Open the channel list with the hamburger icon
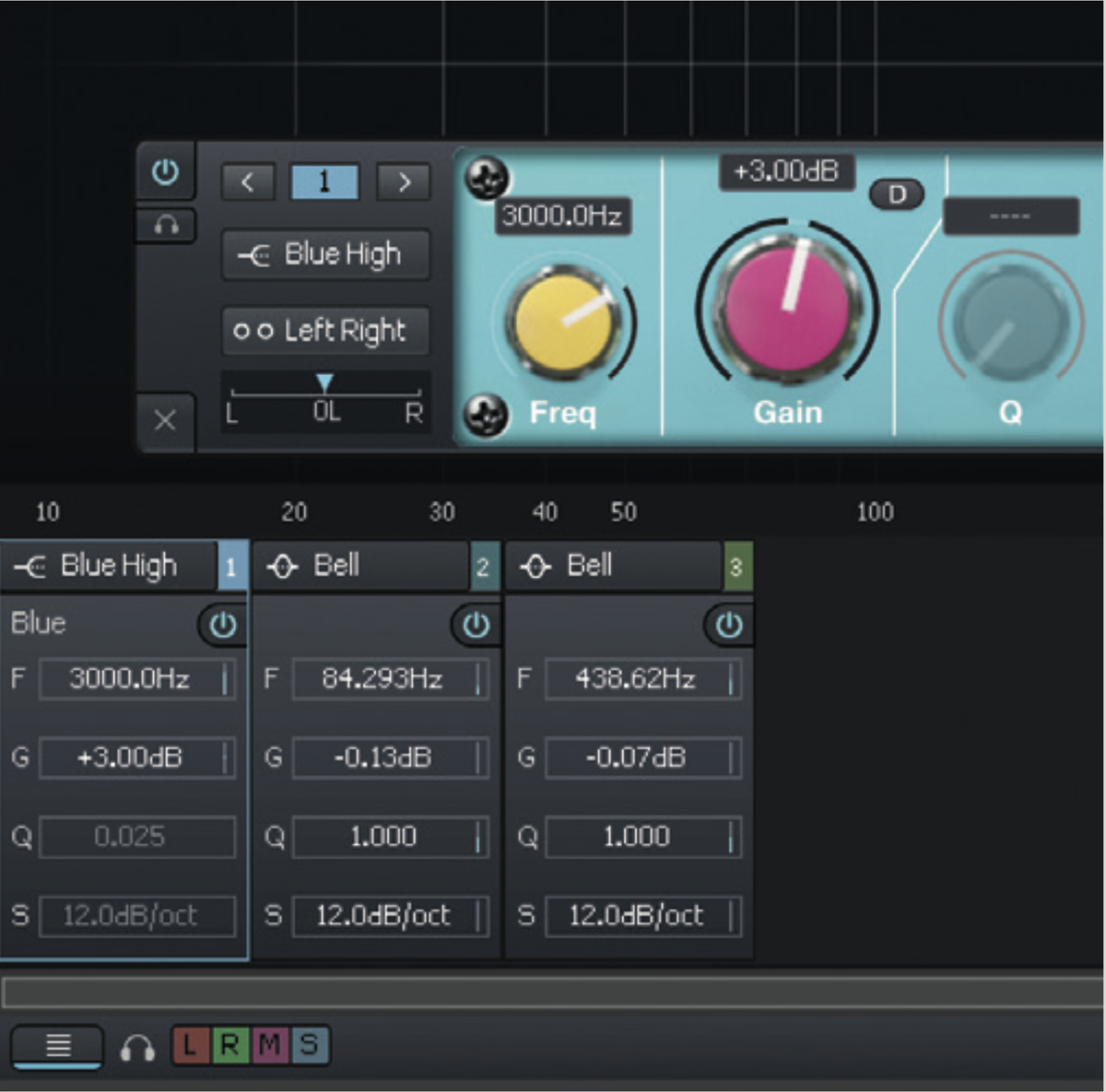 pyautogui.click(x=56, y=1046)
